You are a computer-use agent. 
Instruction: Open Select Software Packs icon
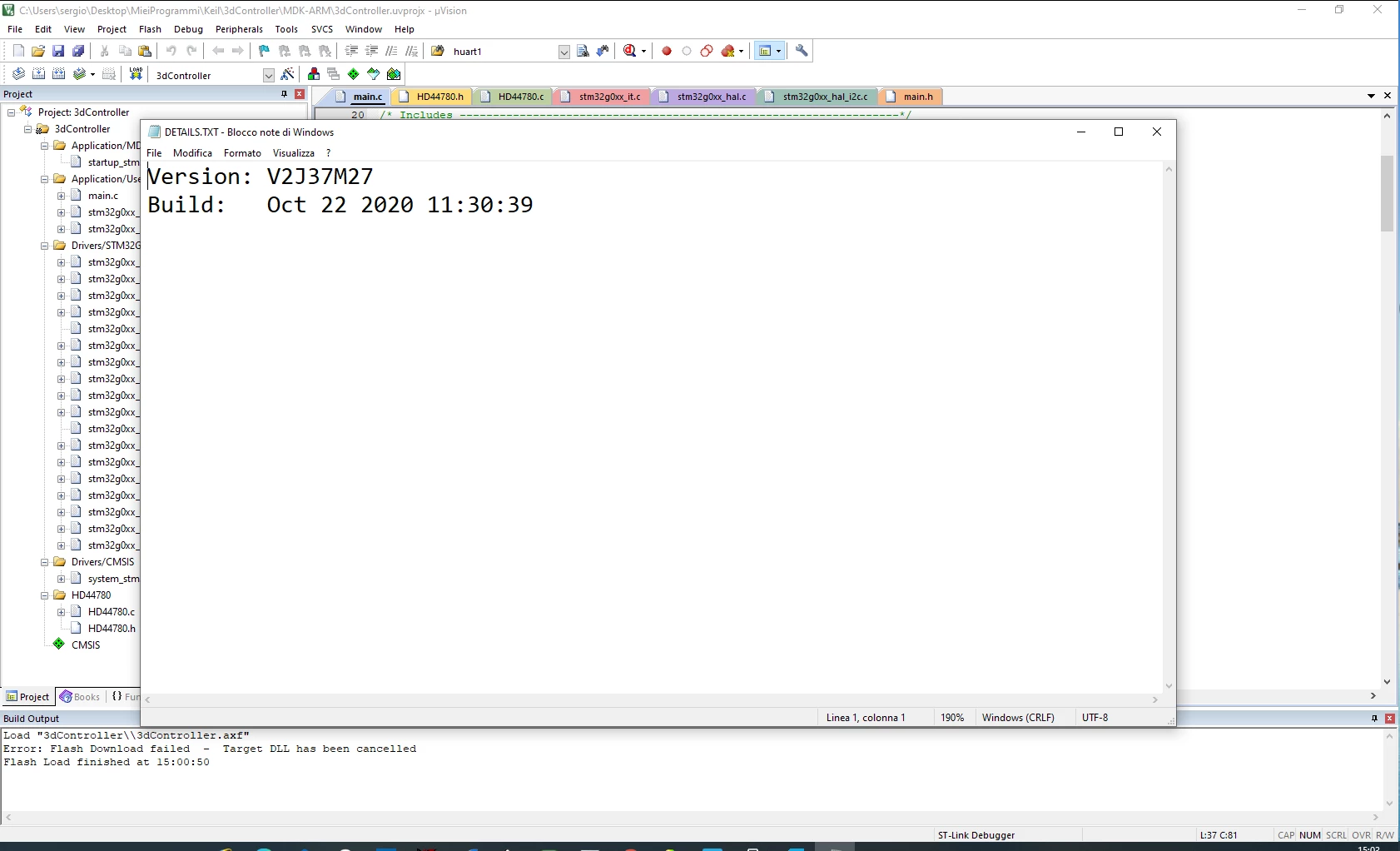coord(374,74)
